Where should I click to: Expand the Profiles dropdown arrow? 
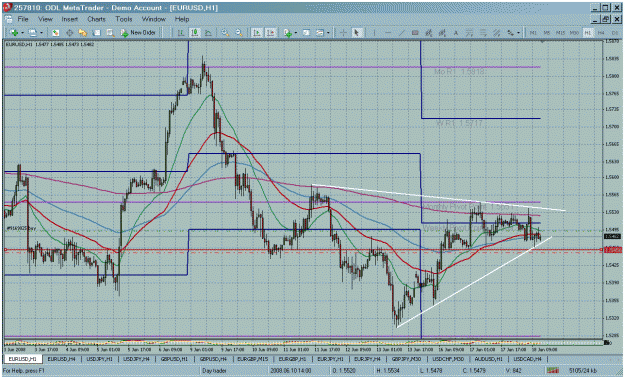coord(41,33)
